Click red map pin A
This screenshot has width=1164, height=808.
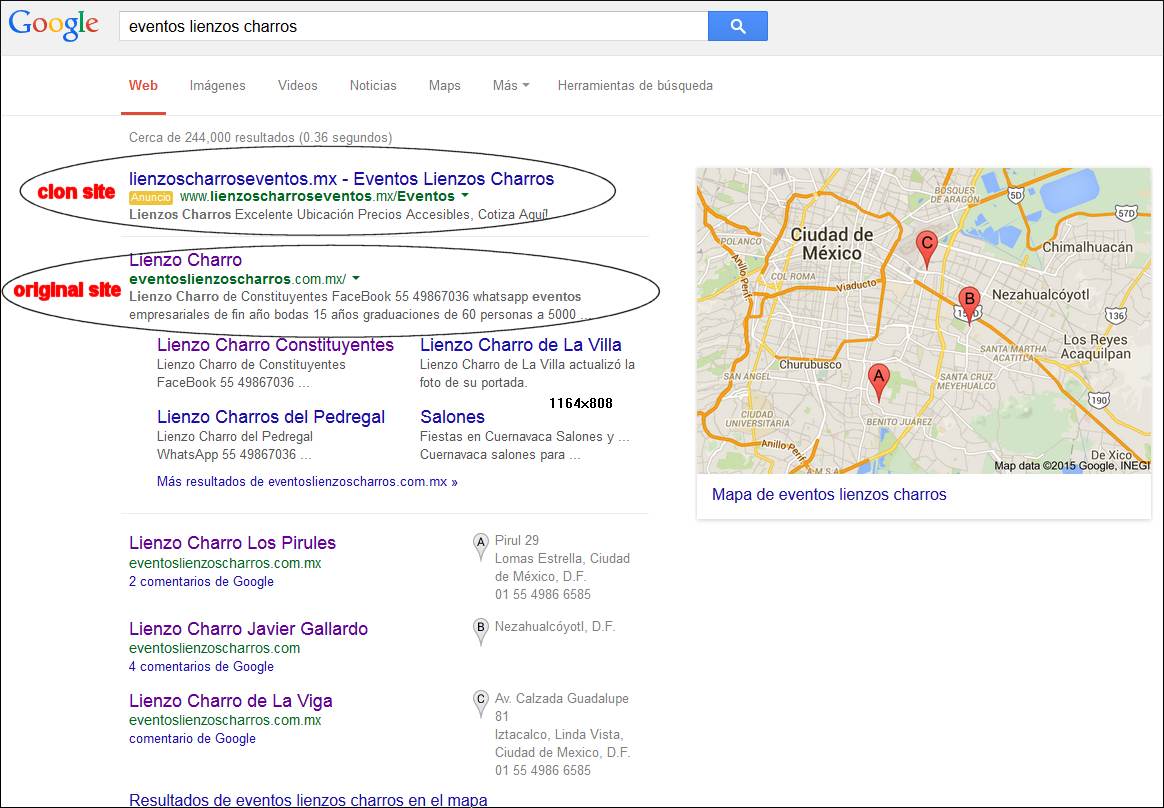point(878,383)
